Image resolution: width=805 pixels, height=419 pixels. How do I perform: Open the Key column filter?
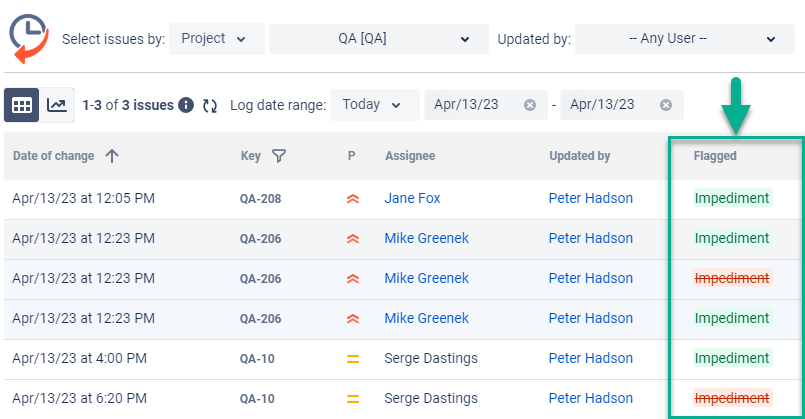pos(279,156)
